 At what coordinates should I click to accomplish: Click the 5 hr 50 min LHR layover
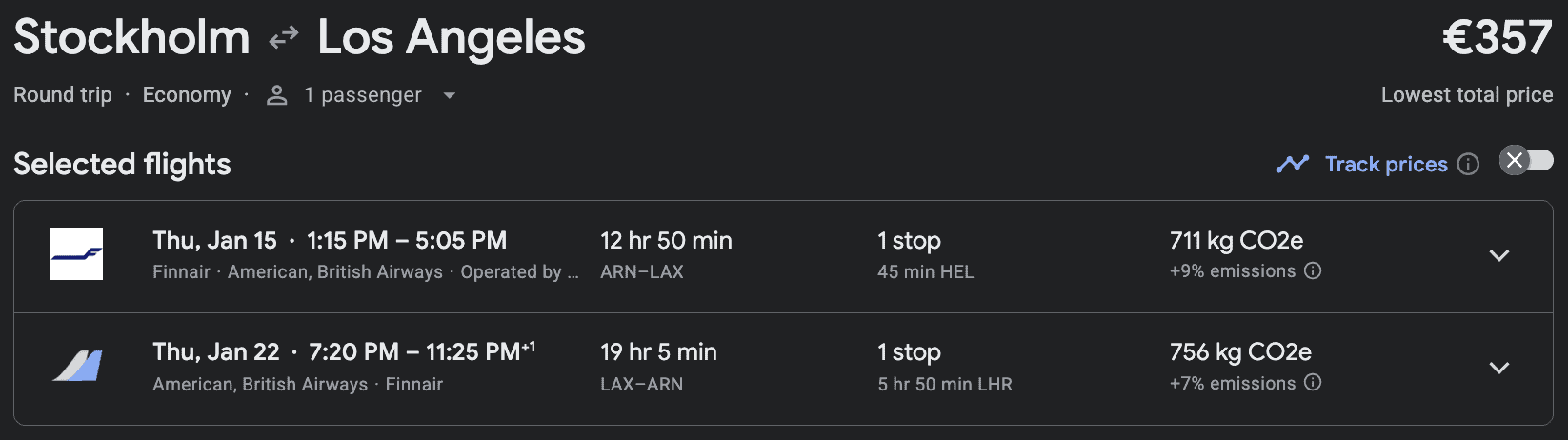point(944,385)
